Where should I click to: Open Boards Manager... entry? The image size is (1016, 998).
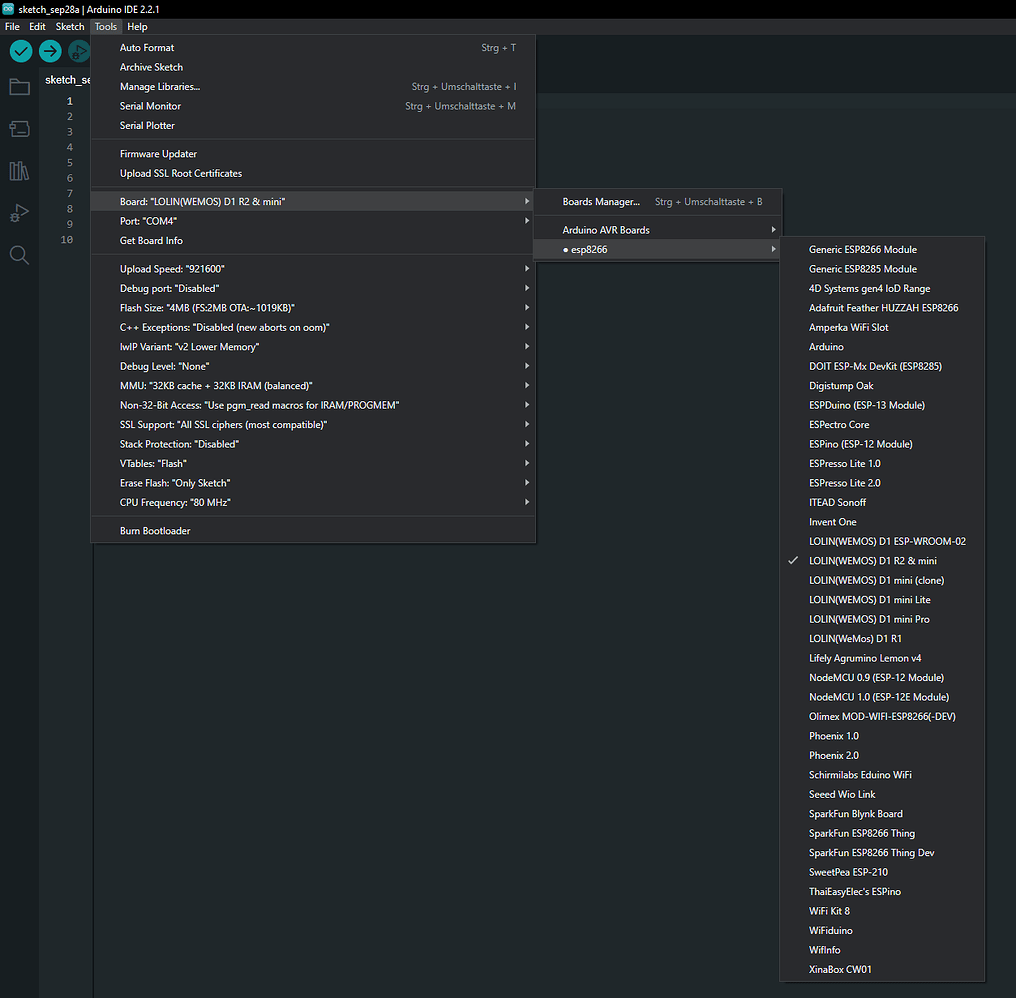point(601,202)
